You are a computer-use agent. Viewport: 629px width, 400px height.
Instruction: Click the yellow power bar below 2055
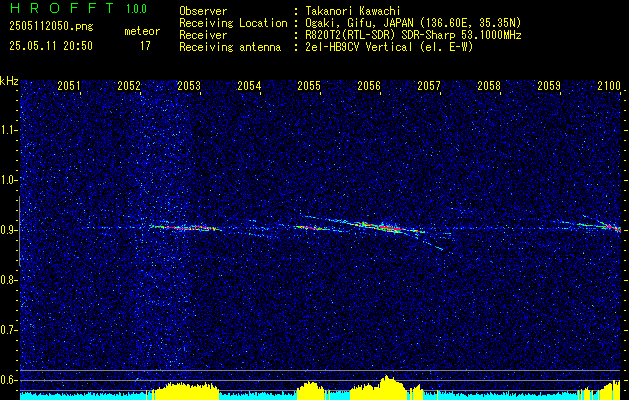pyautogui.click(x=312, y=389)
